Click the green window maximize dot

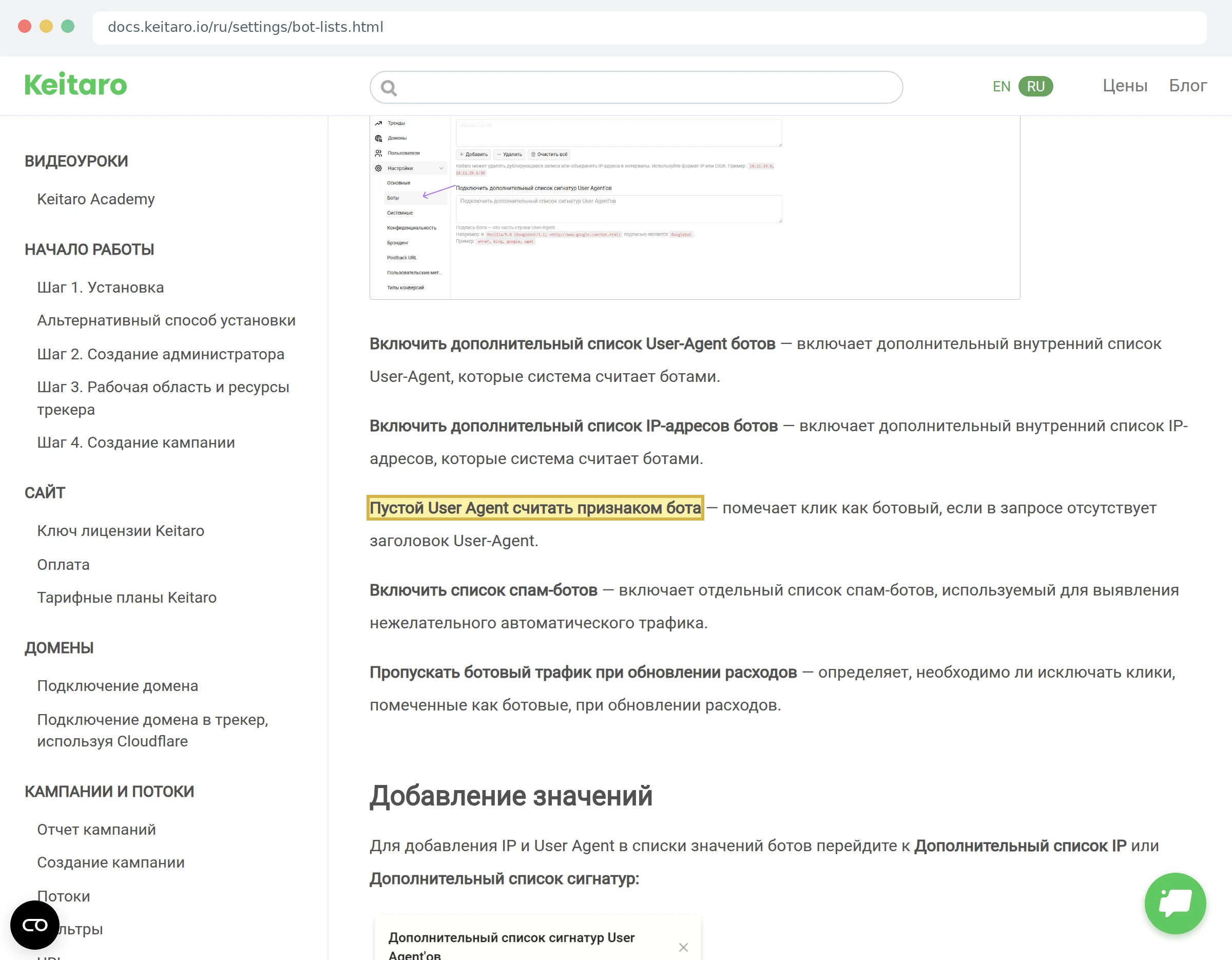pos(68,27)
